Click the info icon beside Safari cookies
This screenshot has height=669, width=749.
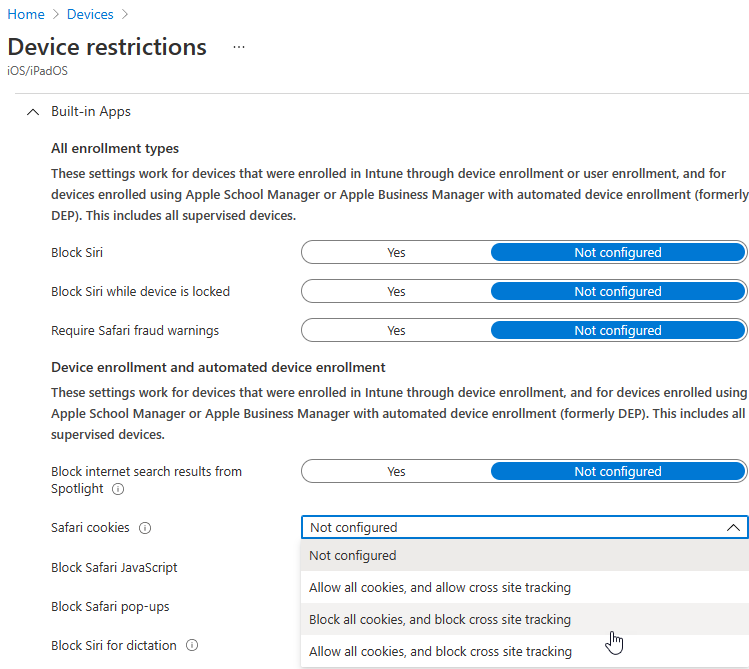coord(145,528)
